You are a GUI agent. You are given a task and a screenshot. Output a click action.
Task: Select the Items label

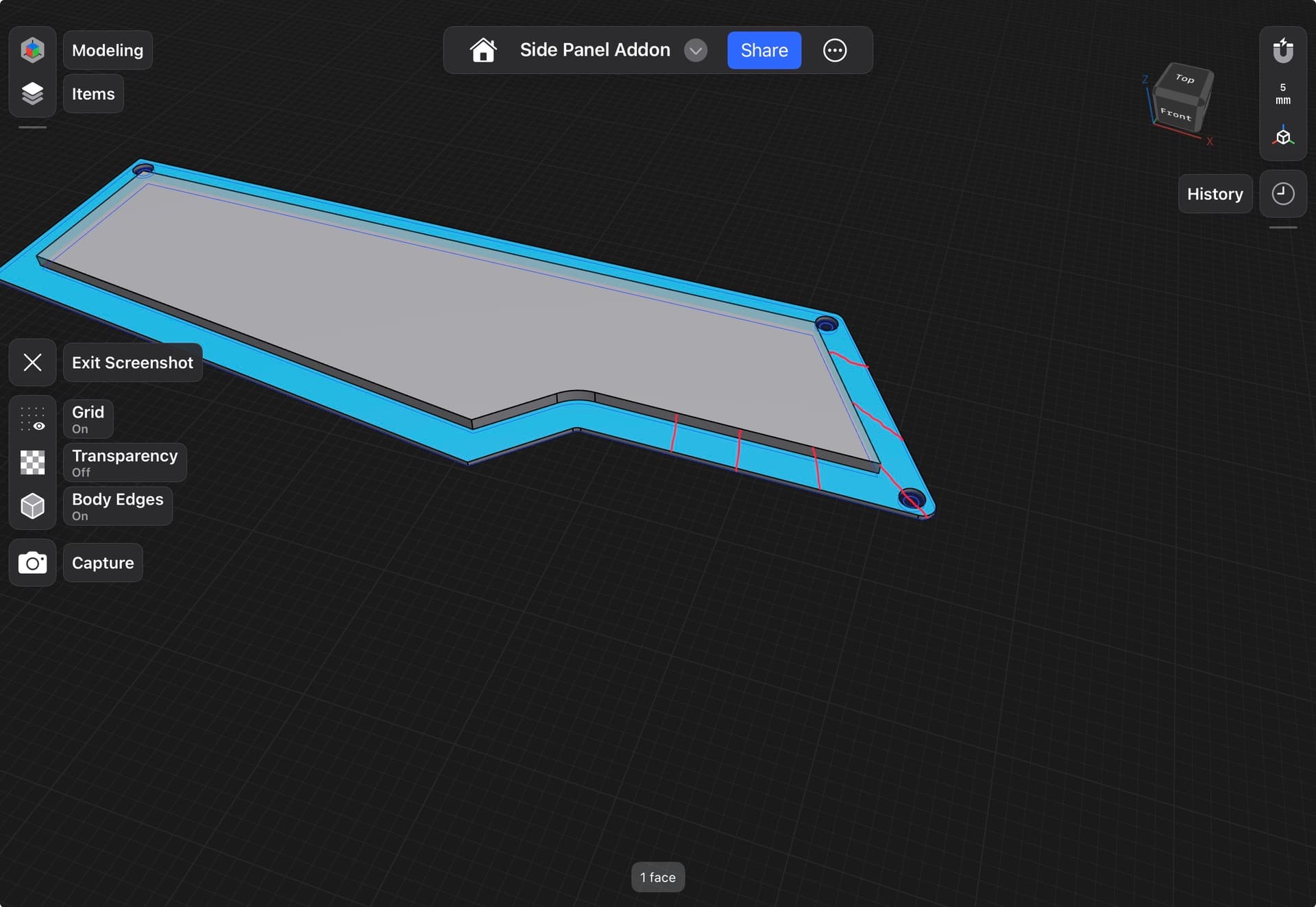(93, 94)
